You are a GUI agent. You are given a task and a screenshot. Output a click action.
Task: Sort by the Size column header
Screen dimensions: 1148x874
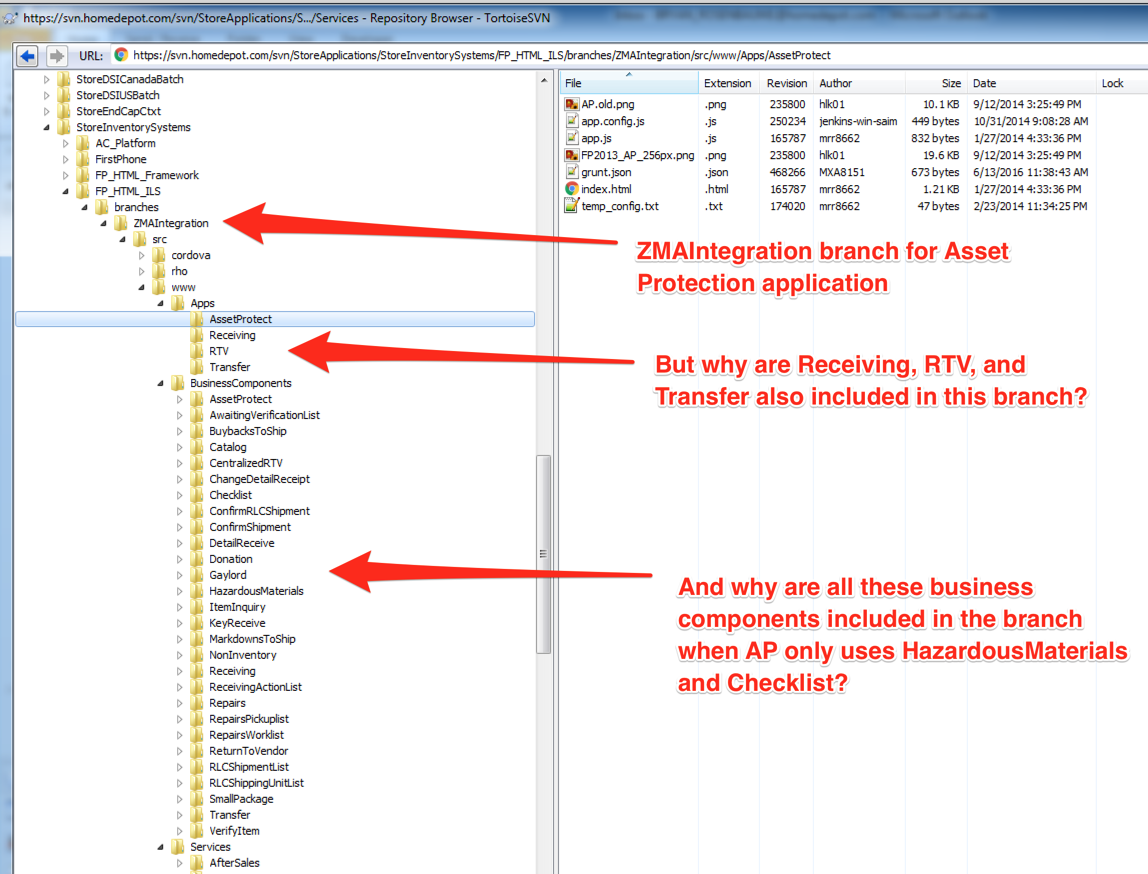coord(936,83)
